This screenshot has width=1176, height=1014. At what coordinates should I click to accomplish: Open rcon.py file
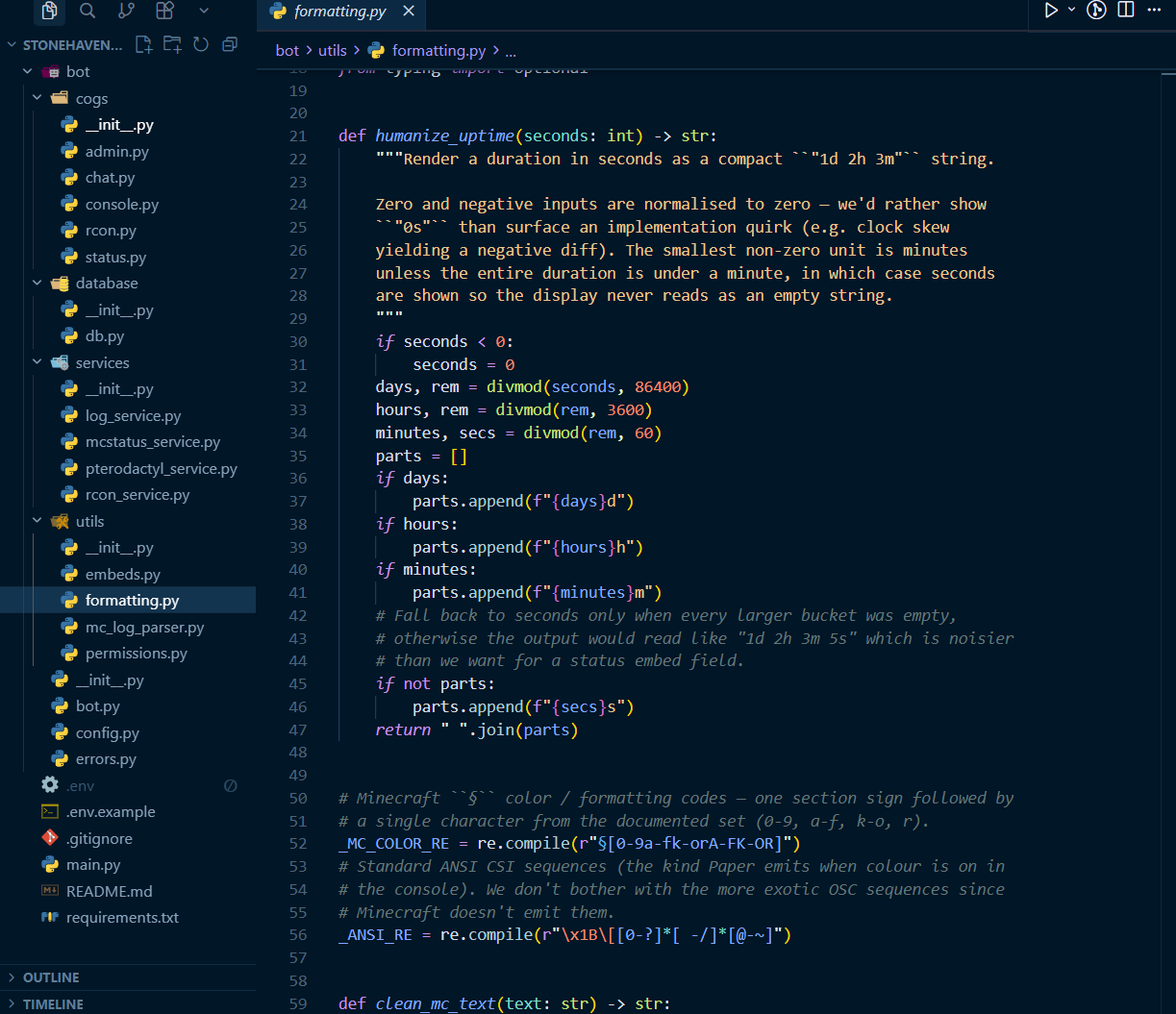click(111, 231)
